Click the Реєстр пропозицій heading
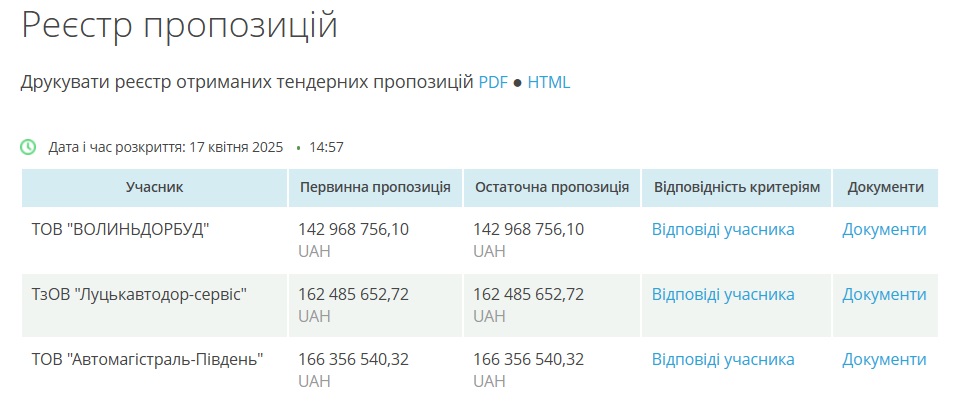This screenshot has height=404, width=955. [x=179, y=26]
